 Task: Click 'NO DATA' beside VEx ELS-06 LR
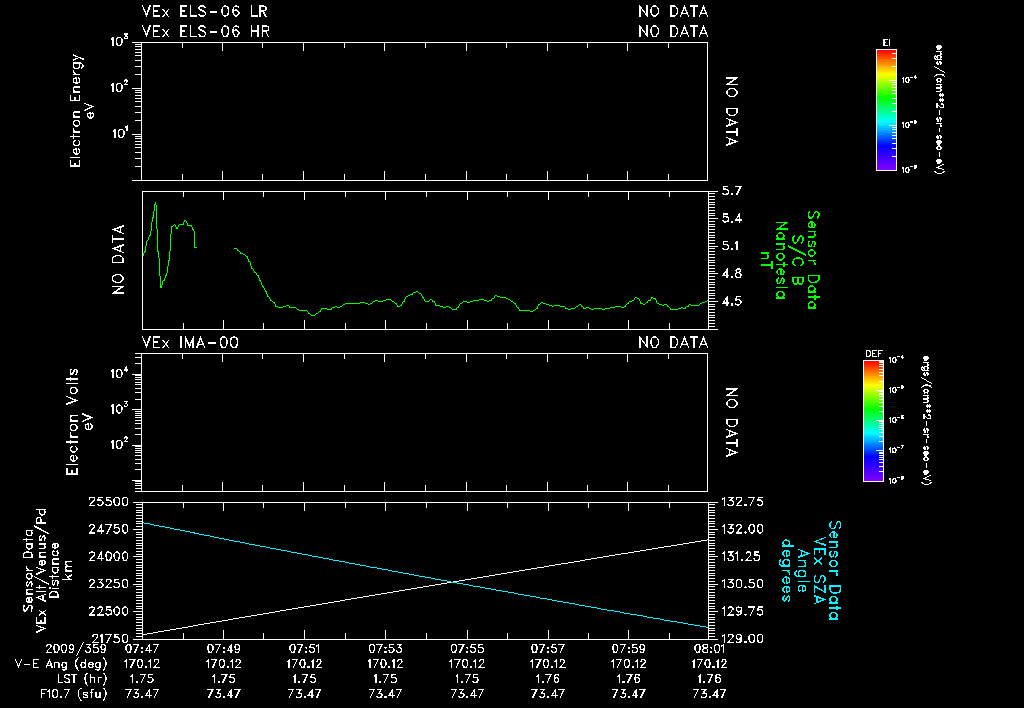673,12
